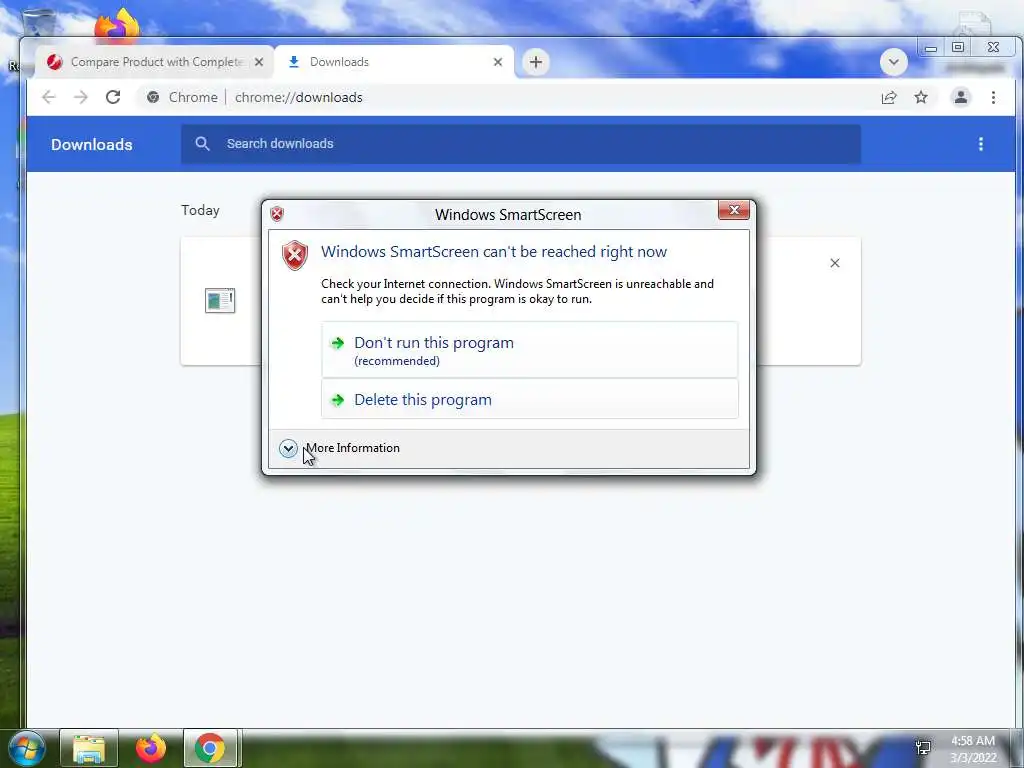The width and height of the screenshot is (1024, 768).
Task: Click the Search downloads field
Action: point(520,144)
